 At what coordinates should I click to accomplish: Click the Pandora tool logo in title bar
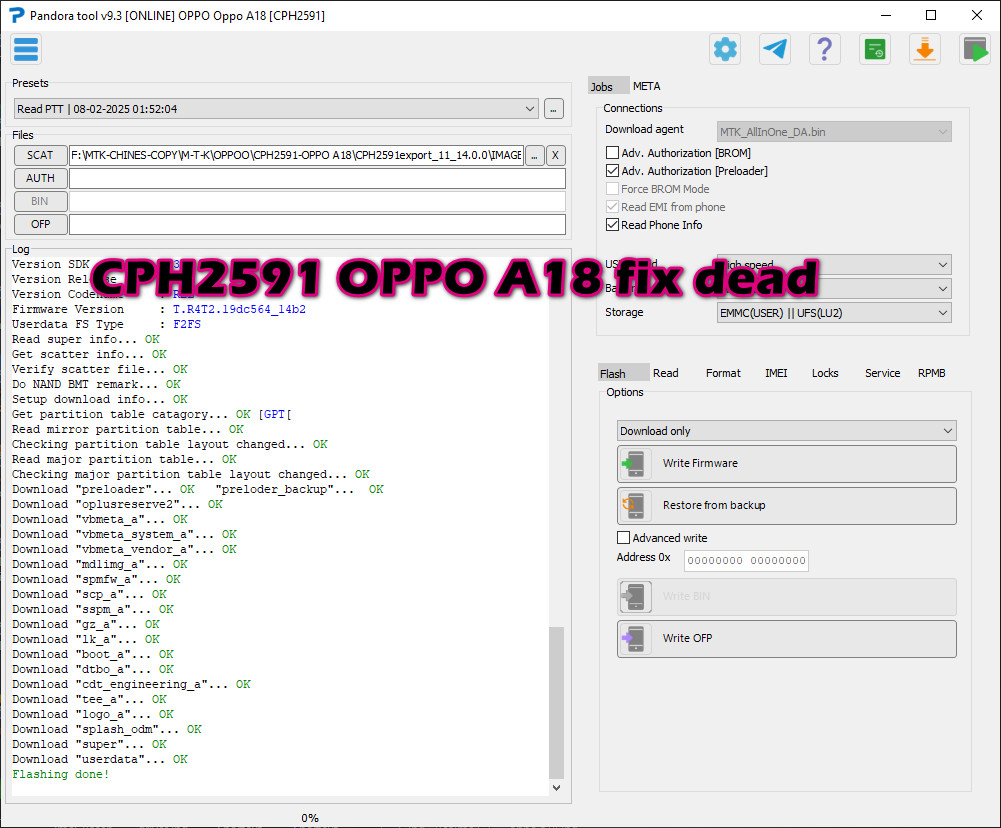tap(17, 15)
